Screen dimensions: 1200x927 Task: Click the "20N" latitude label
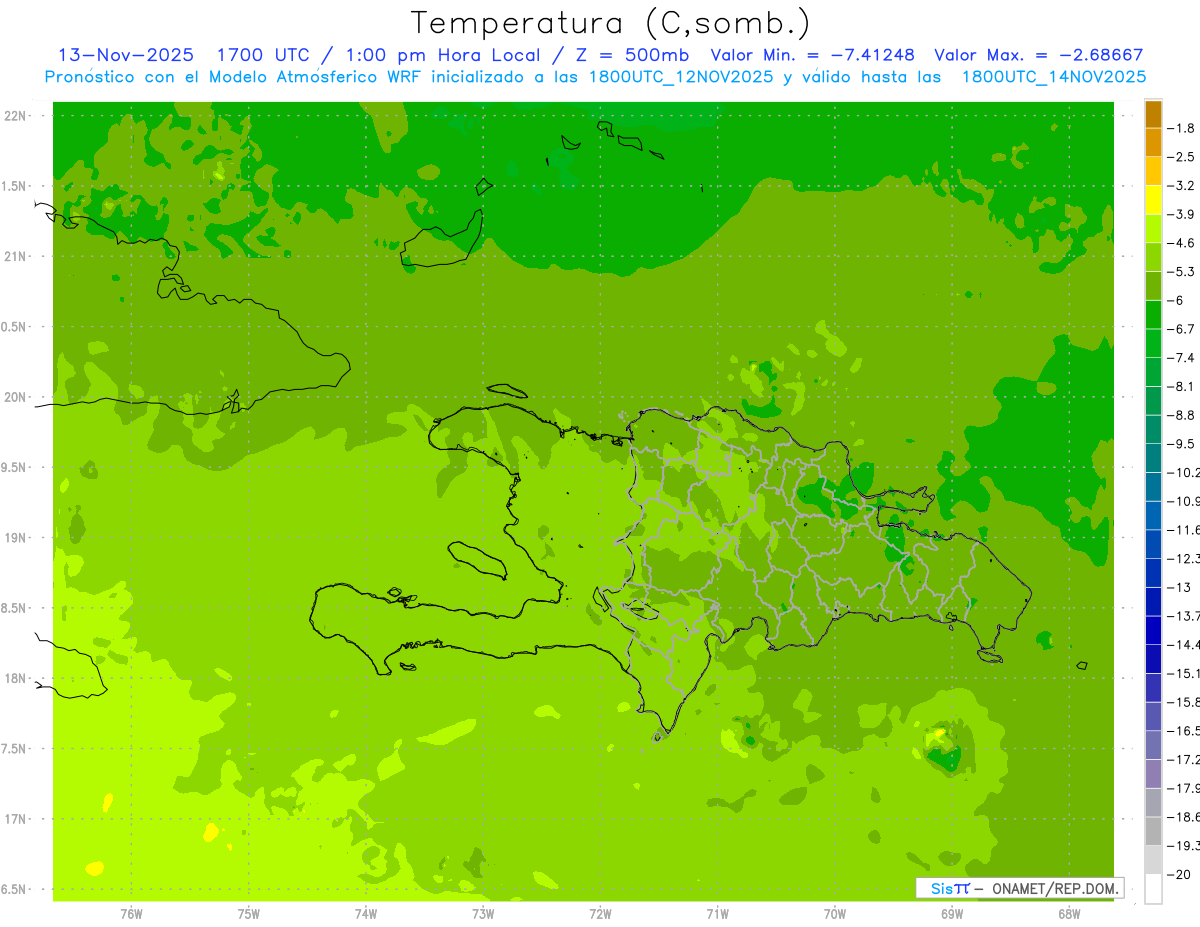(17, 397)
